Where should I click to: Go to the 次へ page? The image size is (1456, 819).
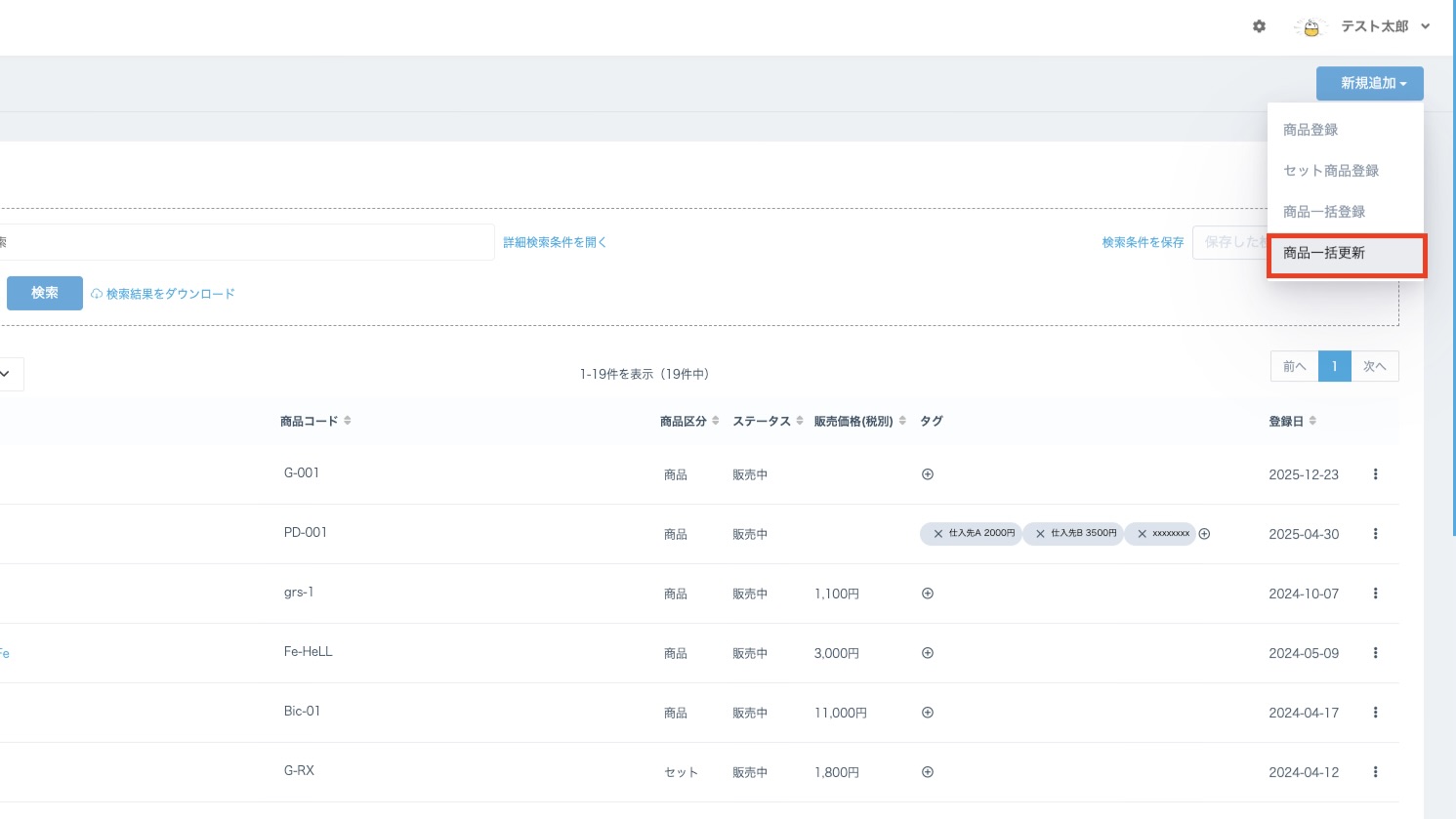(1374, 366)
